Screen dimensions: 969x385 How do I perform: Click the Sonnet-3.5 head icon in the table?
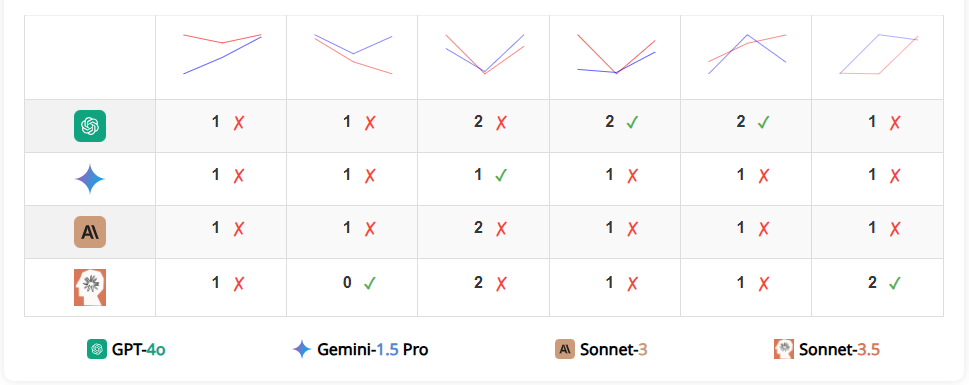tap(90, 287)
